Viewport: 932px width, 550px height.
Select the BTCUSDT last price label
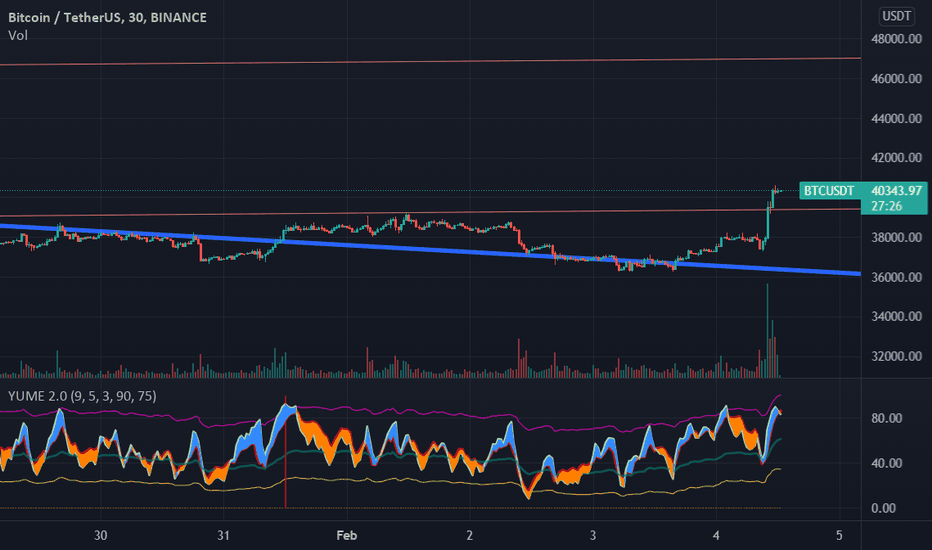click(829, 191)
